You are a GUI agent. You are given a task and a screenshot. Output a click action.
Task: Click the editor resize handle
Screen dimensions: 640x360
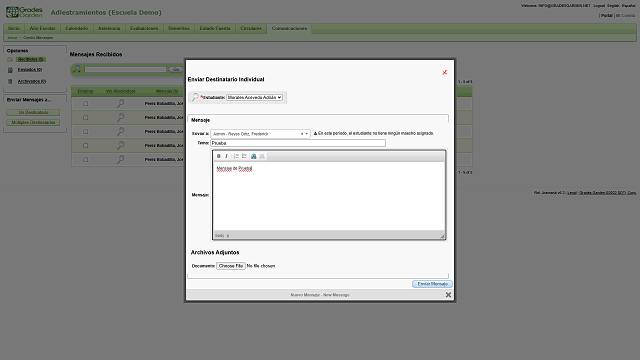point(442,236)
